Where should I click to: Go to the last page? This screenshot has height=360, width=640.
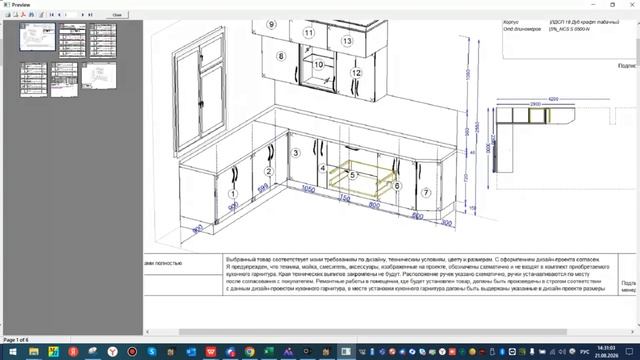pyautogui.click(x=90, y=15)
